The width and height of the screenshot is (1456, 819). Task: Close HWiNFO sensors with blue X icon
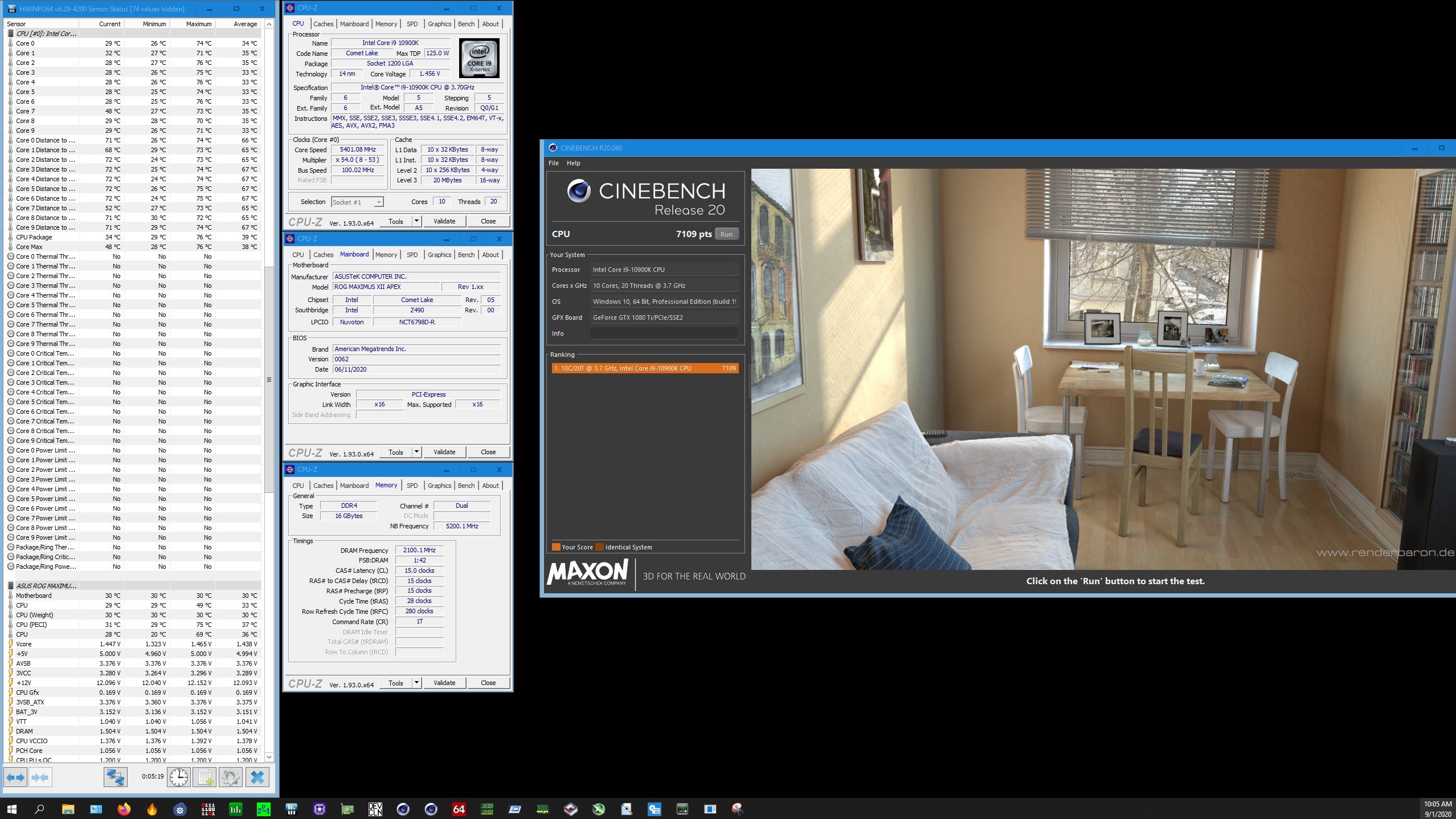click(x=257, y=777)
